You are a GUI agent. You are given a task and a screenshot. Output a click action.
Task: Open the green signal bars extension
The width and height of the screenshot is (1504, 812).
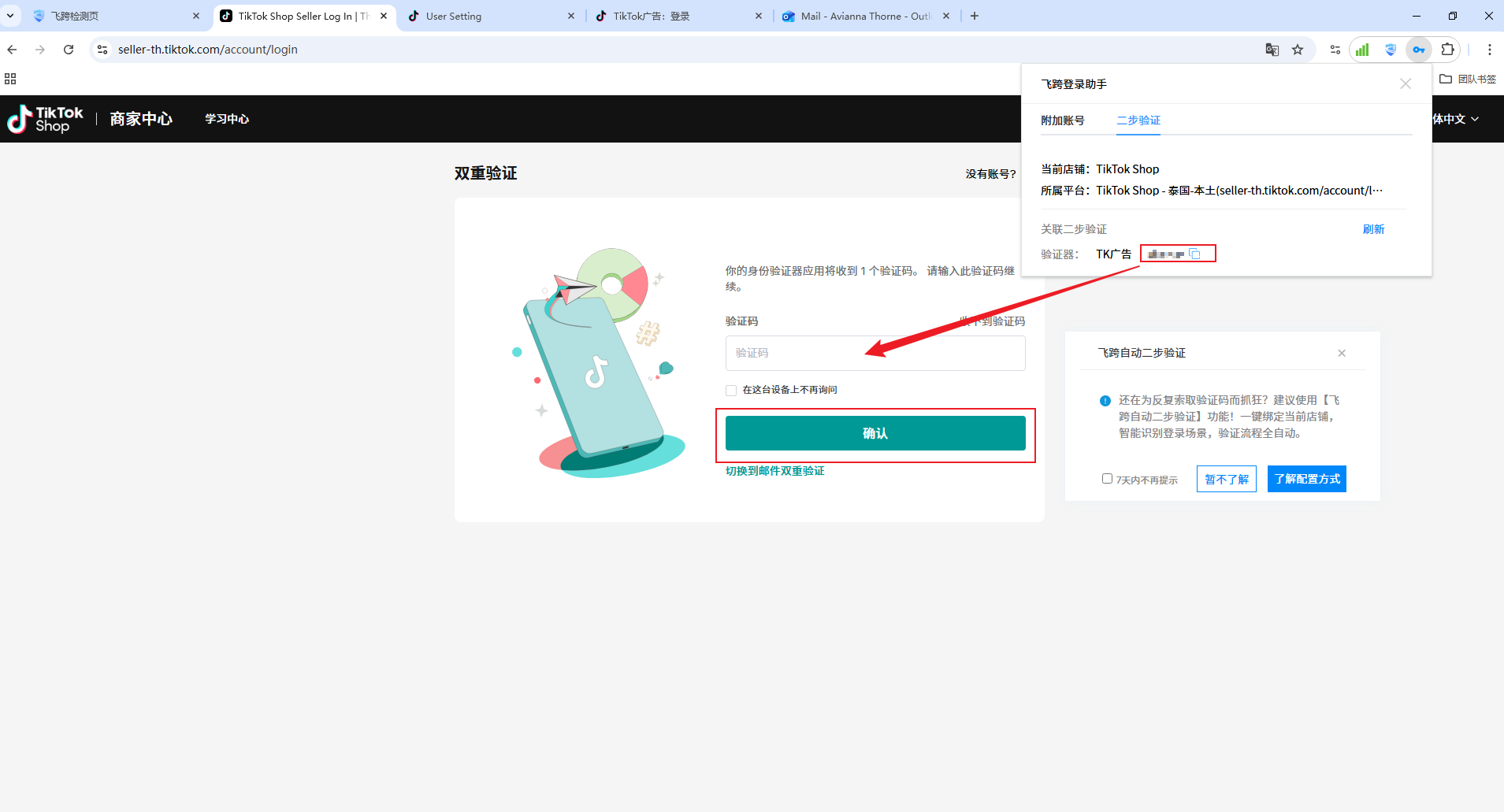[1362, 50]
